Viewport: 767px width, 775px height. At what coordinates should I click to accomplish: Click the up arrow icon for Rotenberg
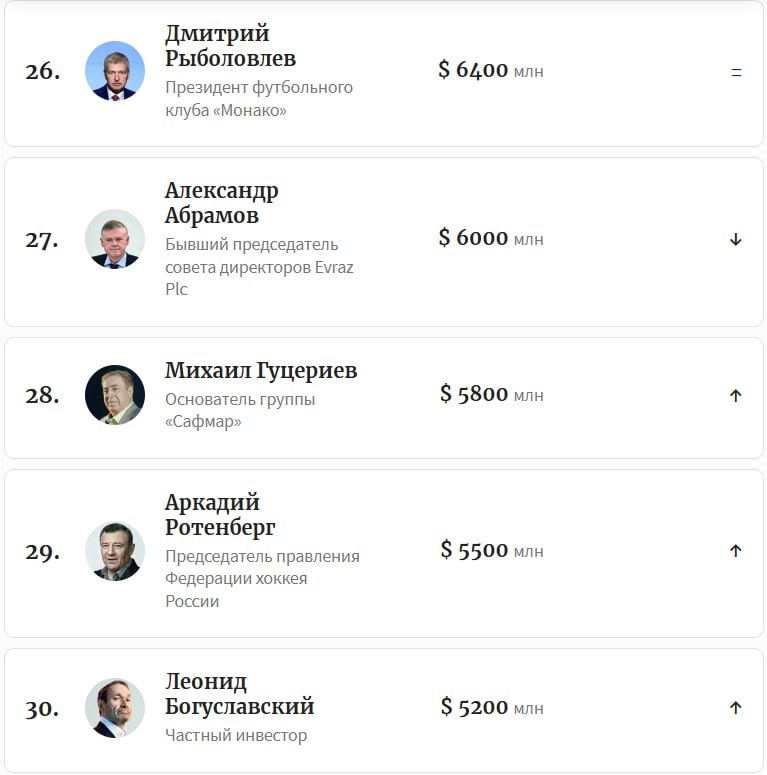pos(736,551)
